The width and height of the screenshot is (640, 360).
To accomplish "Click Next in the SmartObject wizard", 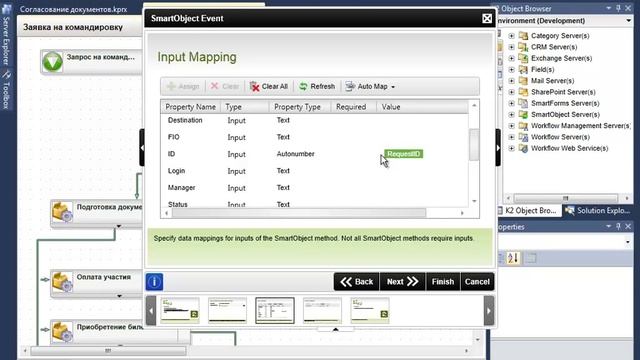I will pos(402,282).
